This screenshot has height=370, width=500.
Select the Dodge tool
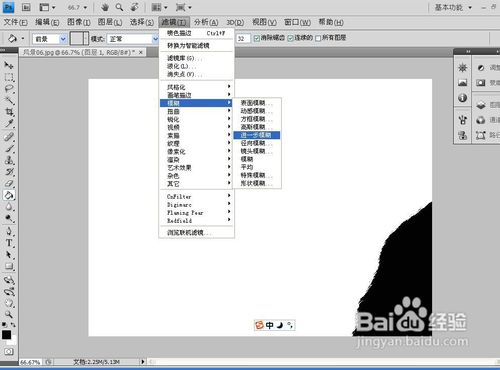point(9,218)
